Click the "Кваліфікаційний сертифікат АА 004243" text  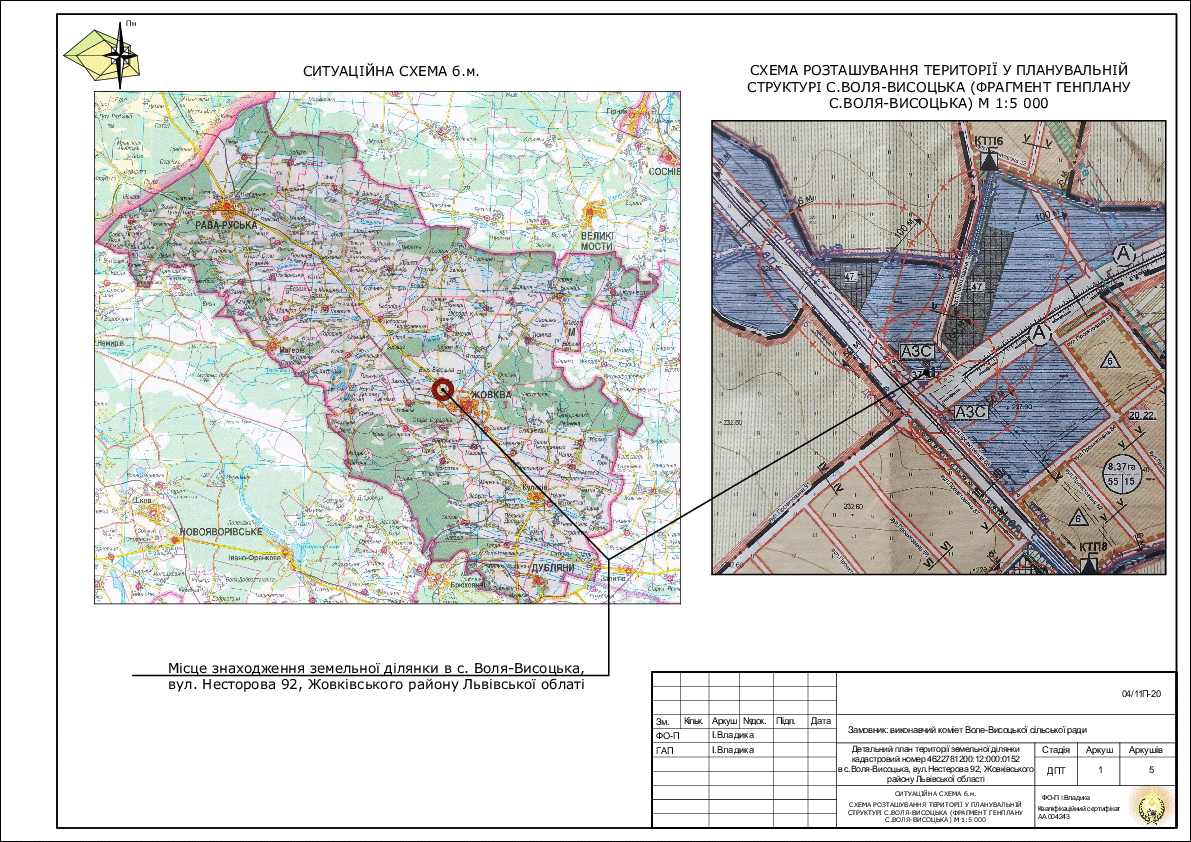(x=1079, y=813)
